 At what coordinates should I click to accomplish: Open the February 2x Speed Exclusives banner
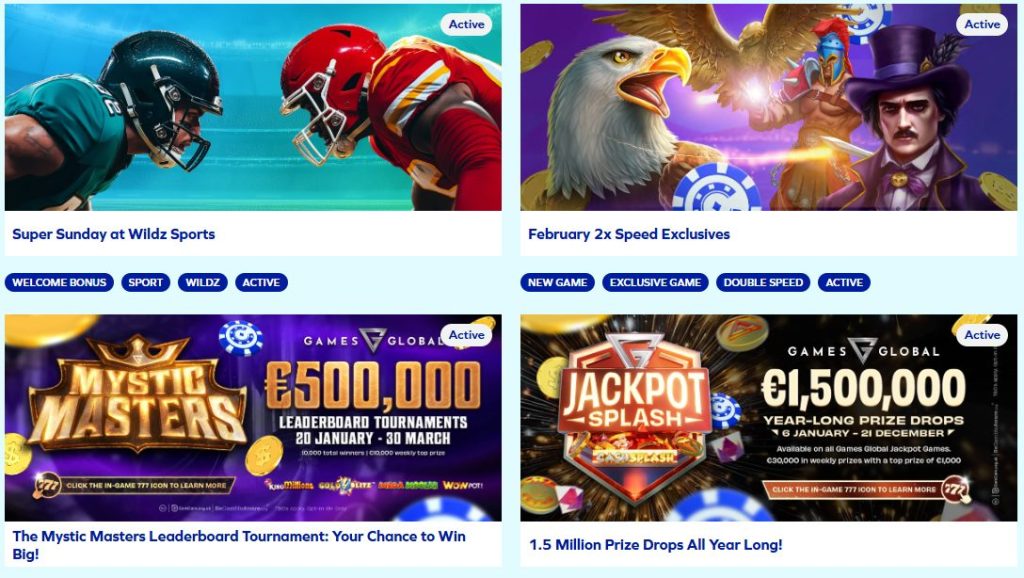click(769, 107)
